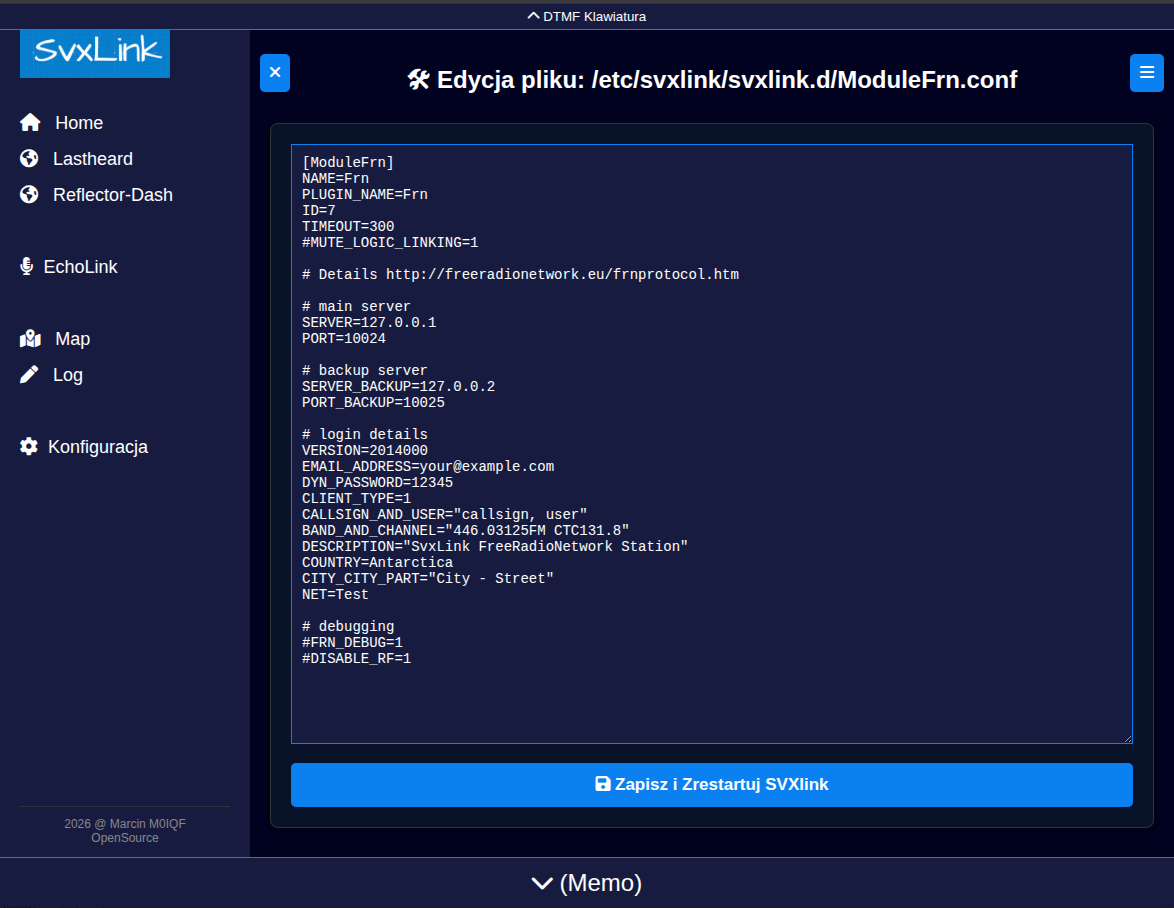Viewport: 1174px width, 908px height.
Task: Open the hamburger menu button
Action: 1146,73
